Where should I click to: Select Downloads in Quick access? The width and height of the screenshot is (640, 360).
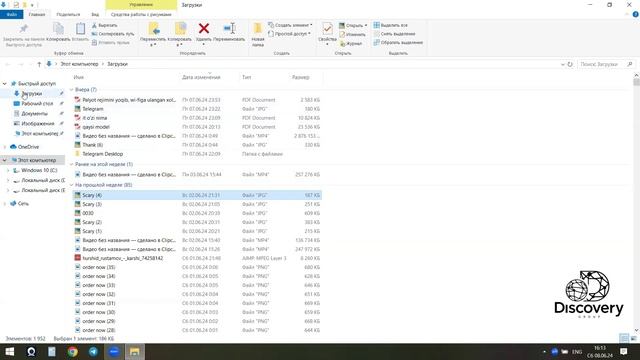pyautogui.click(x=32, y=93)
